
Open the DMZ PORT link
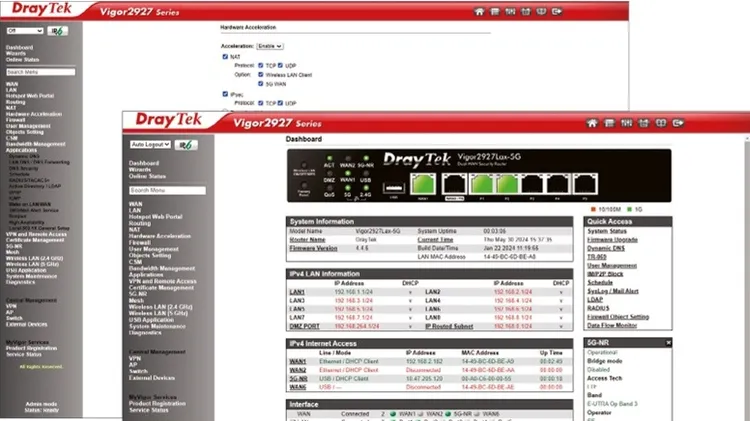pos(304,326)
